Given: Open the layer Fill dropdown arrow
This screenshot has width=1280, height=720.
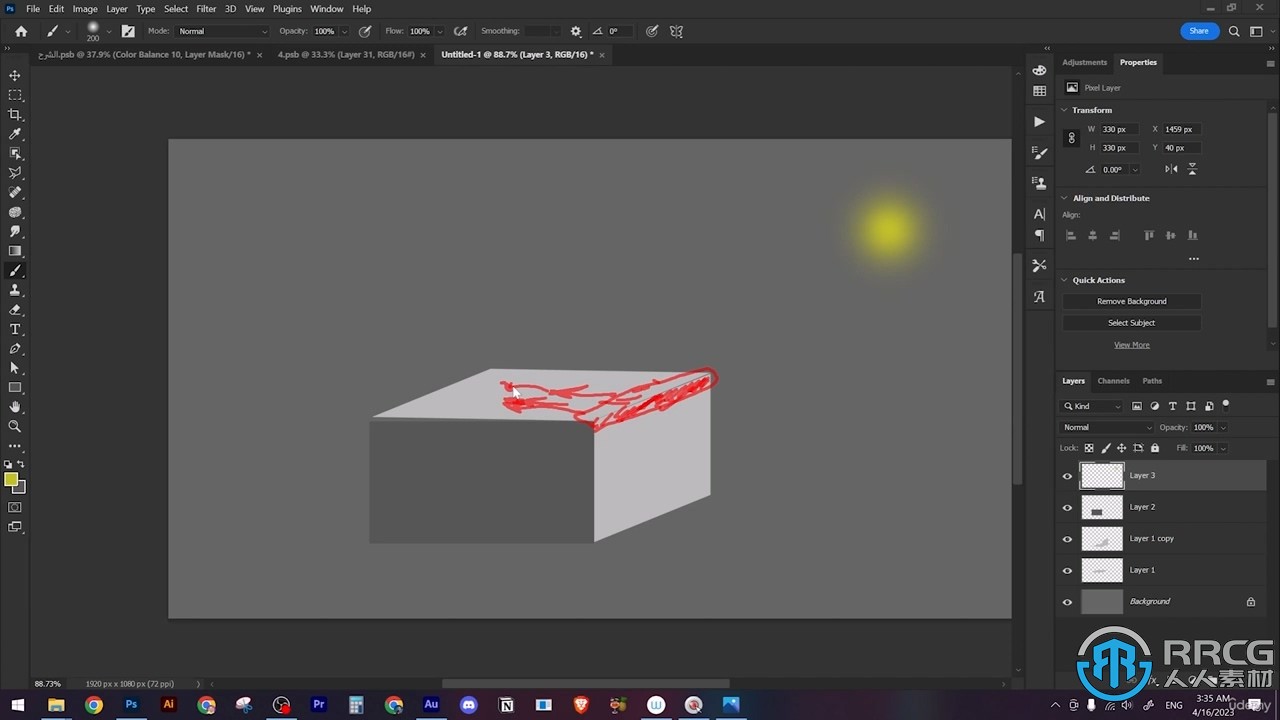Looking at the screenshot, I should [1222, 448].
